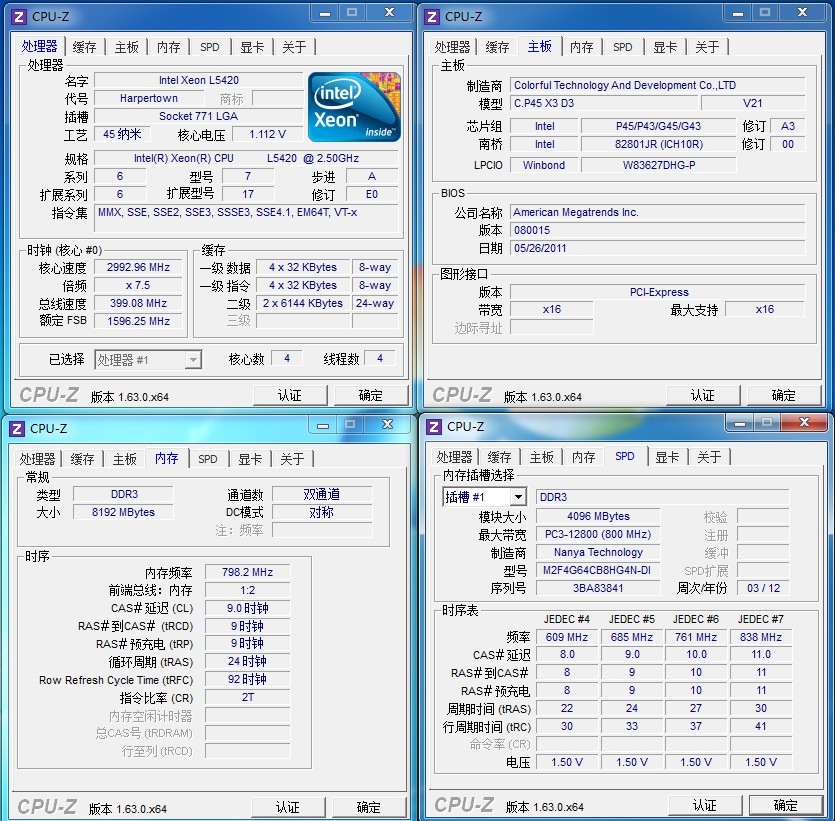The width and height of the screenshot is (835, 821).
Task: Click JEDEC #7 frequency 838 MHz
Action: [761, 637]
